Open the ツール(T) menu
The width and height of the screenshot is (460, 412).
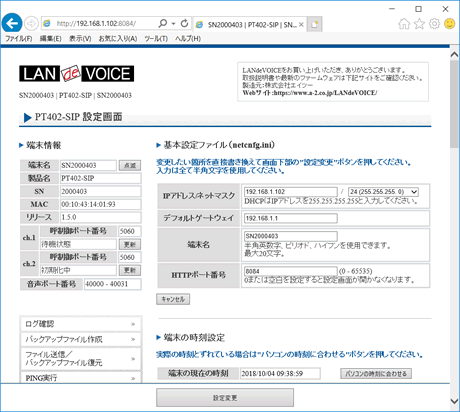coord(156,39)
